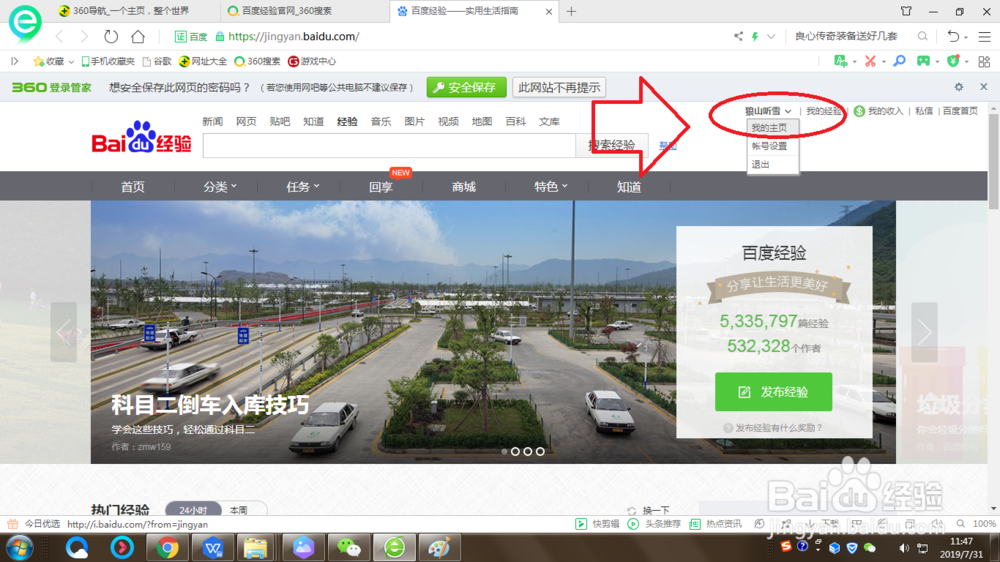1000x562 pixels.
Task: Click the Baidu experience search input field
Action: tap(389, 145)
